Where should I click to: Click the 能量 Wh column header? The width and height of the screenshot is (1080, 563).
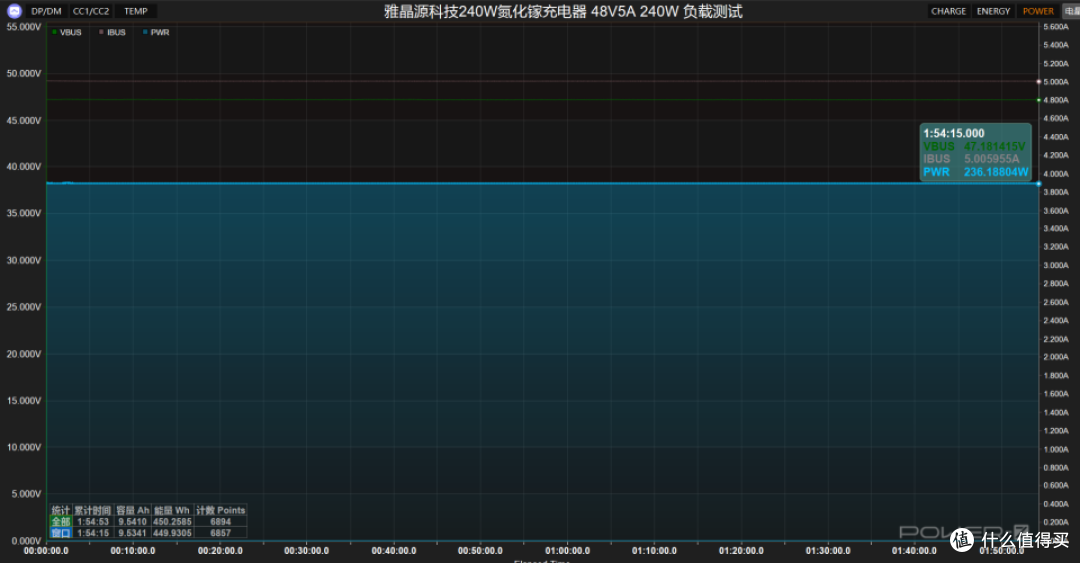tap(172, 511)
